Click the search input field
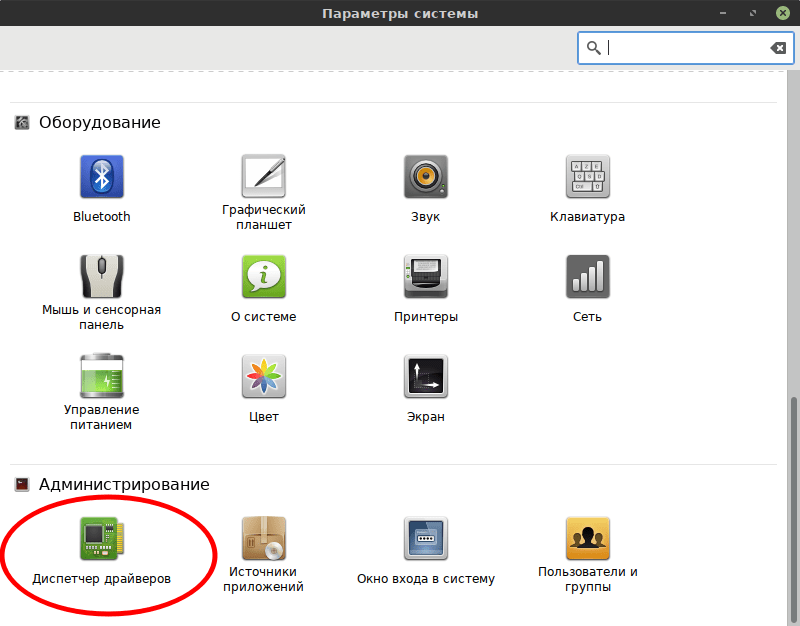The image size is (800, 626). (x=685, y=48)
